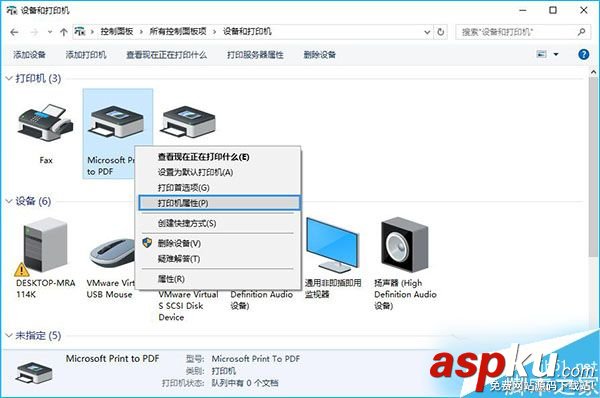The image size is (600, 398).
Task: Open recent locations dropdown arrow
Action: tap(50, 32)
